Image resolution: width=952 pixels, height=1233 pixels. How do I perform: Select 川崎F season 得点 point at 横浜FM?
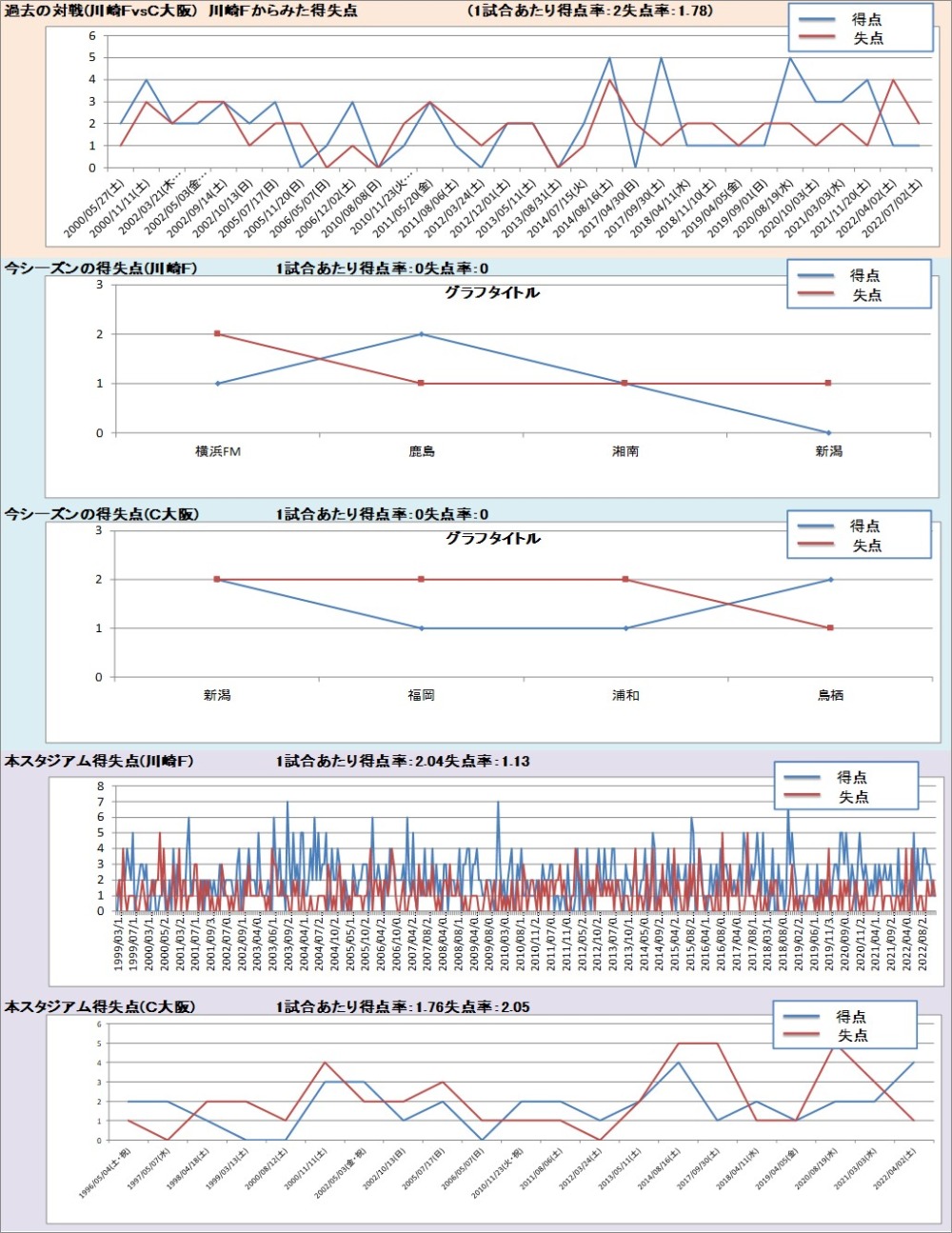[x=218, y=384]
